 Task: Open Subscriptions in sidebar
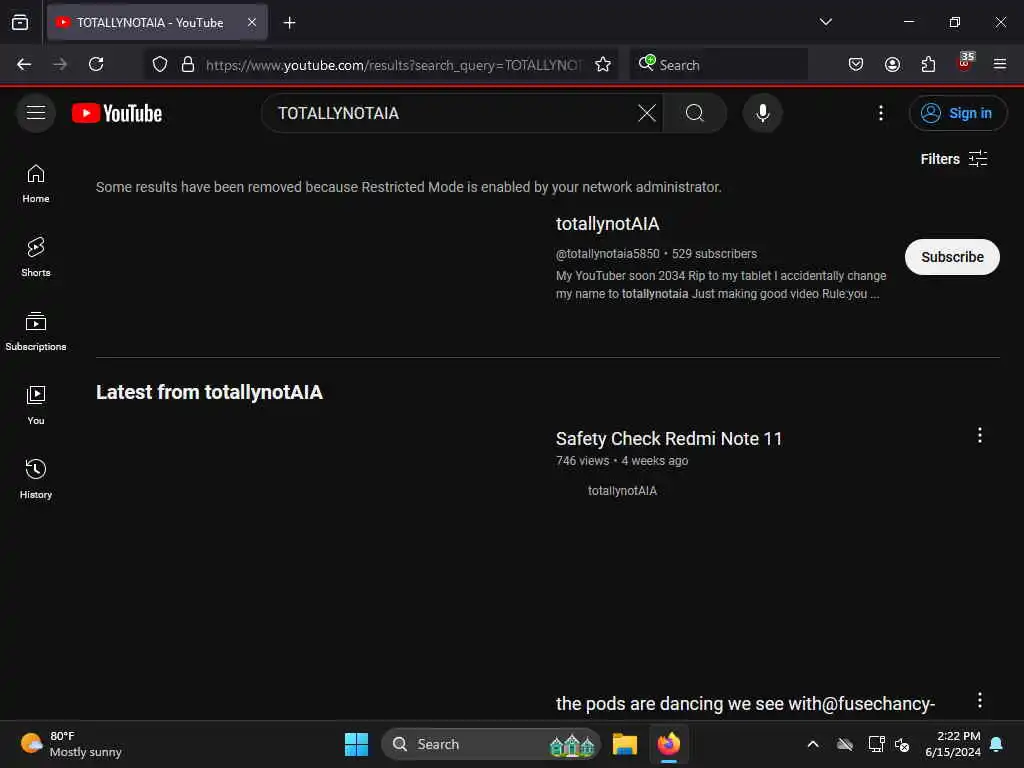36,332
